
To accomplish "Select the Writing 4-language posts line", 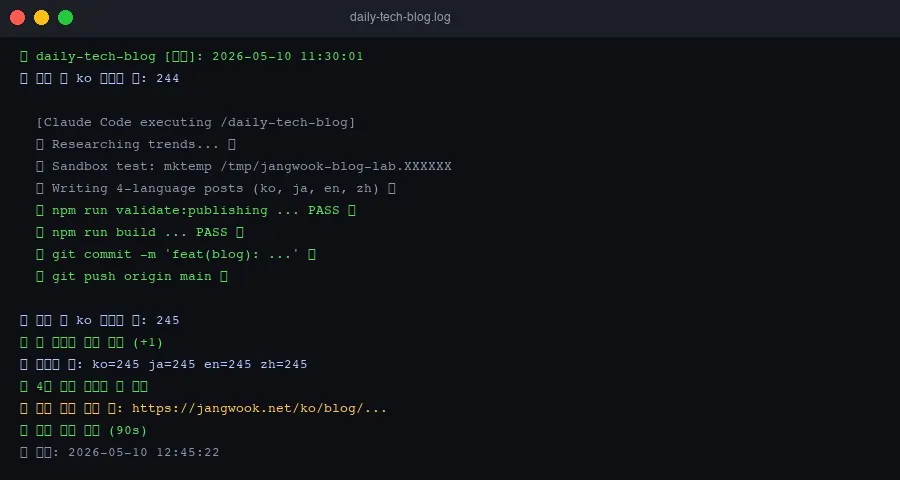I will click(x=216, y=188).
